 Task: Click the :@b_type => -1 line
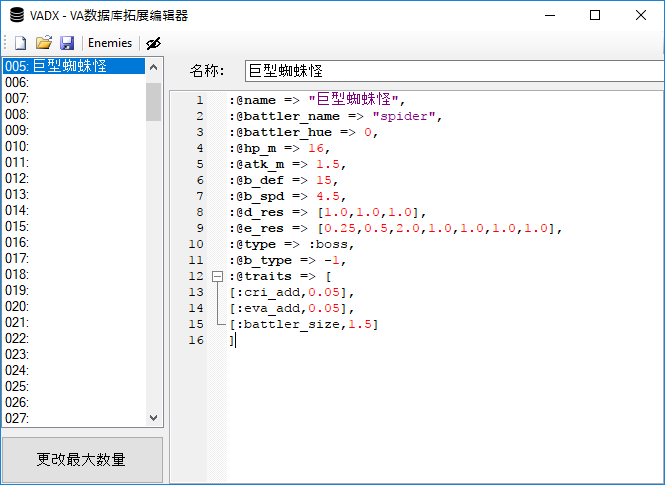pyautogui.click(x=288, y=260)
